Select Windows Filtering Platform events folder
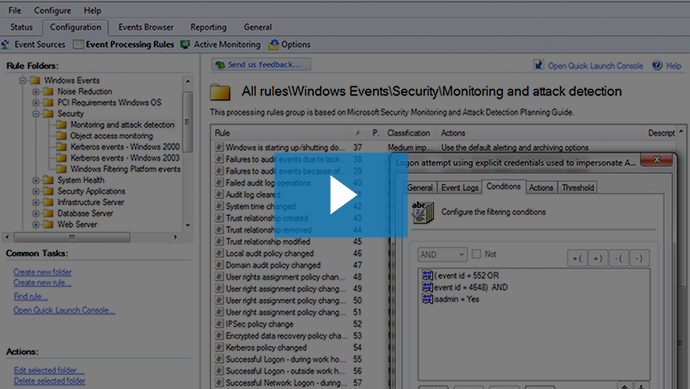This screenshot has height=389, width=690. [x=125, y=169]
